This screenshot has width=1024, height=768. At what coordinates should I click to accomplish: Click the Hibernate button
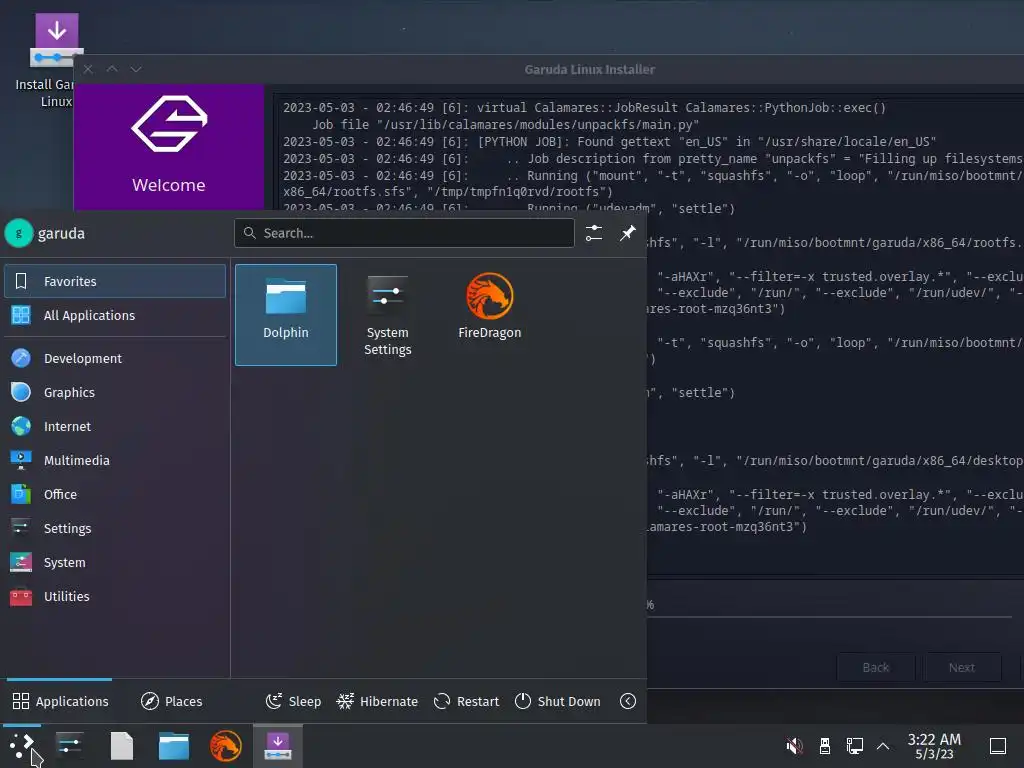point(377,701)
